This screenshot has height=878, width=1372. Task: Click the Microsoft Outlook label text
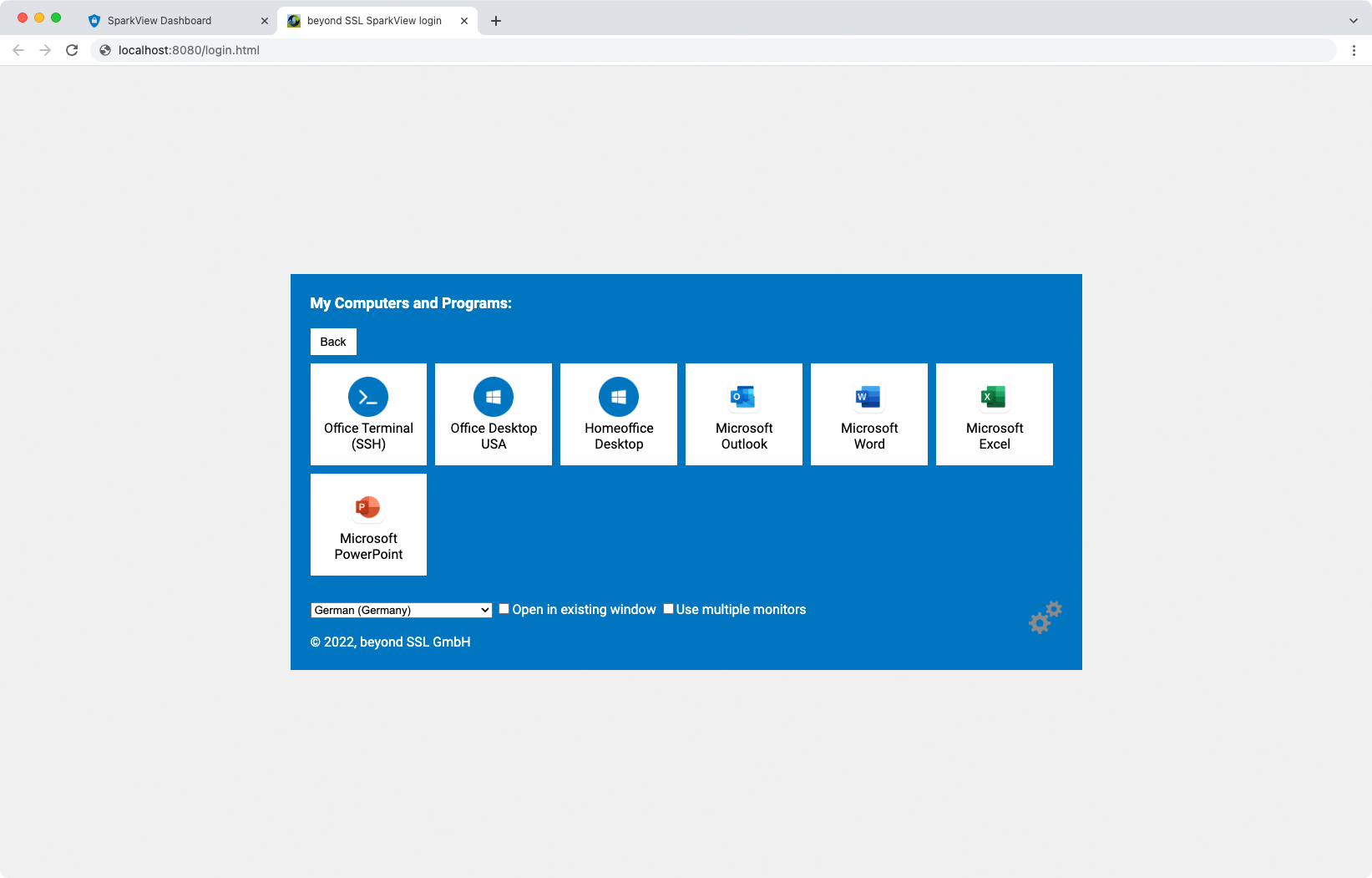click(x=744, y=436)
